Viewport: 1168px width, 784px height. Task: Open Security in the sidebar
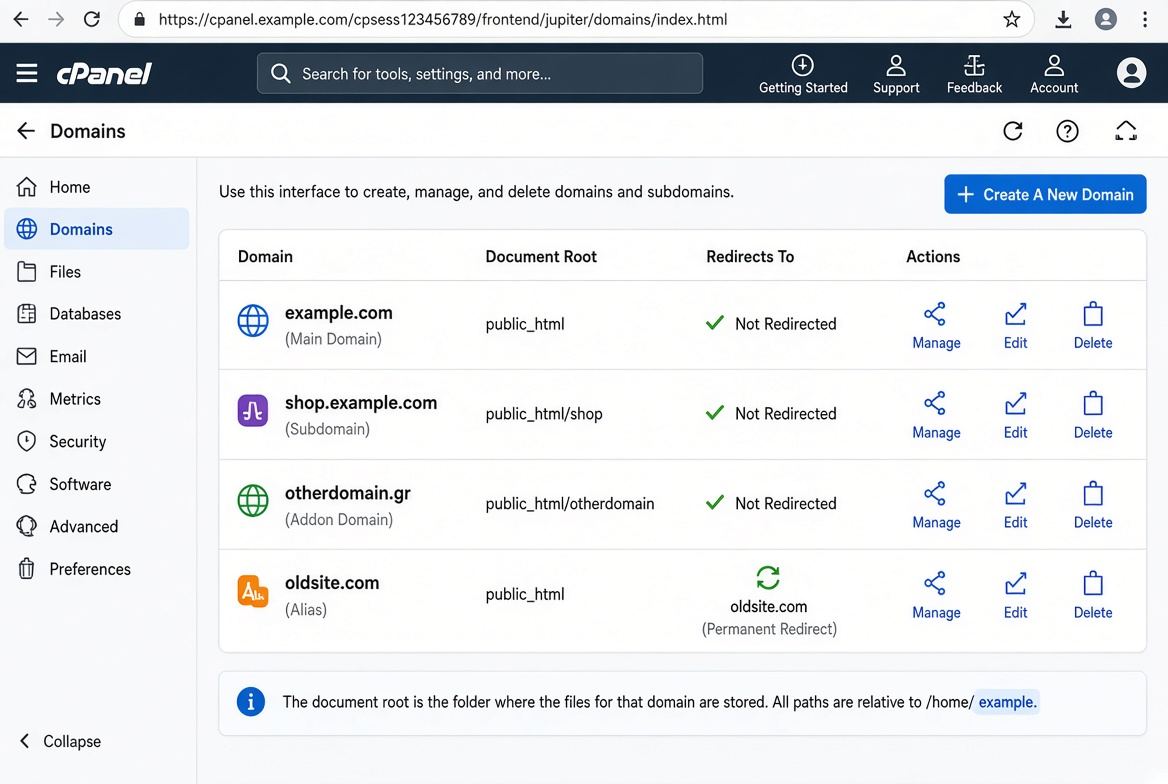point(97,441)
